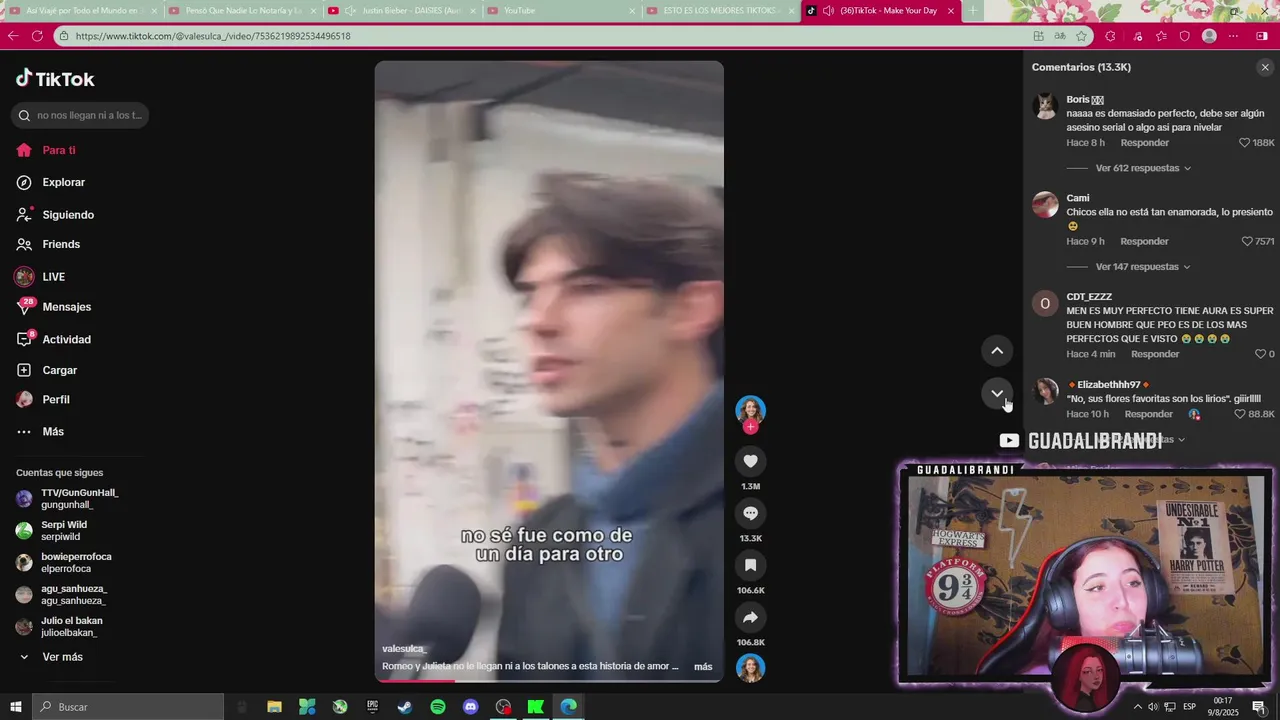Like CDT_EZZZ comment with 0 likes
The width and height of the screenshot is (1280, 720).
tap(1260, 354)
